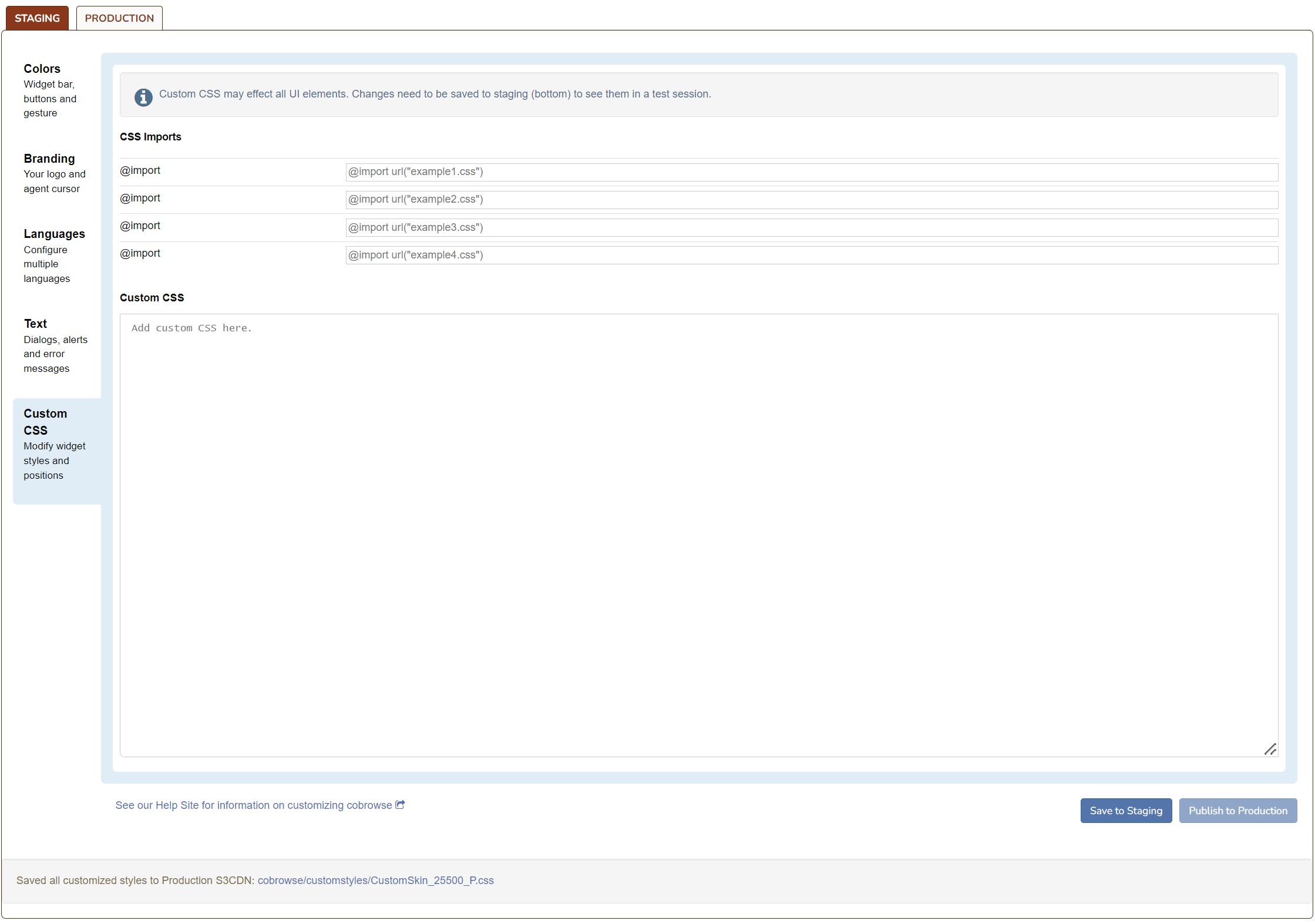This screenshot has height=924, width=1315.
Task: Open the Help Site customizing cobrowse link
Action: click(x=254, y=805)
